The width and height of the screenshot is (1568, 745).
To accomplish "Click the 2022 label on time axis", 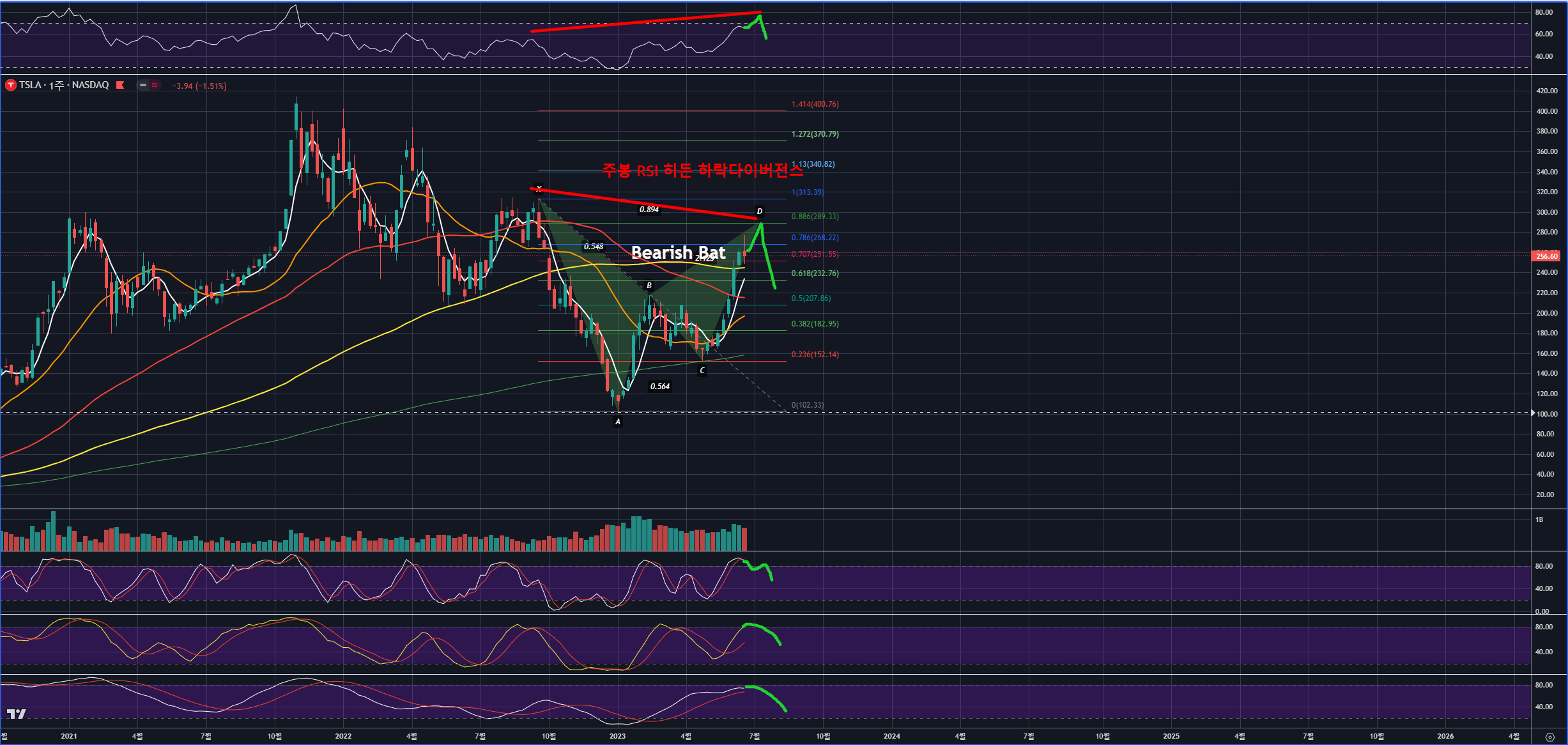I will 343,736.
